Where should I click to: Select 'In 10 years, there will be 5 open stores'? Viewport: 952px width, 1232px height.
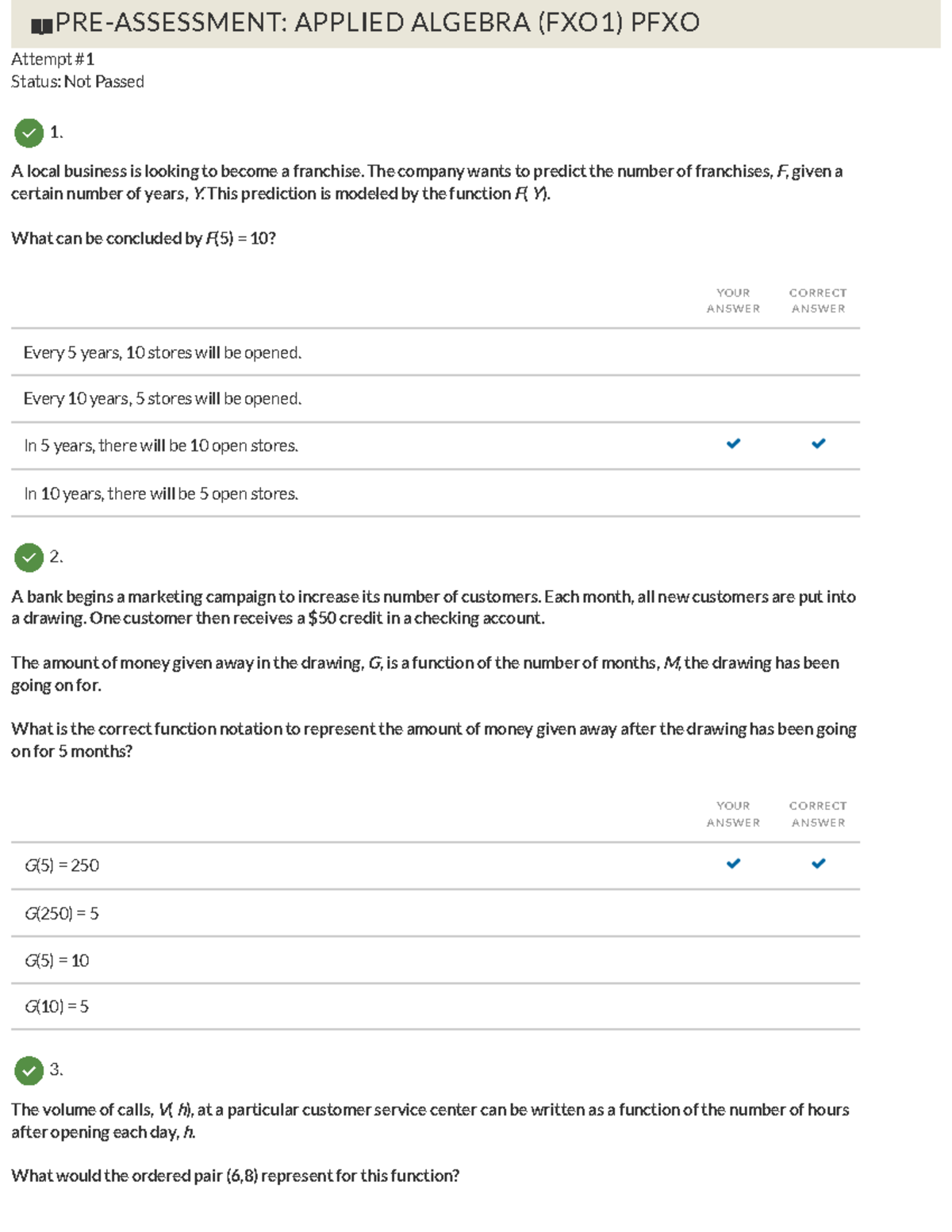coord(161,493)
